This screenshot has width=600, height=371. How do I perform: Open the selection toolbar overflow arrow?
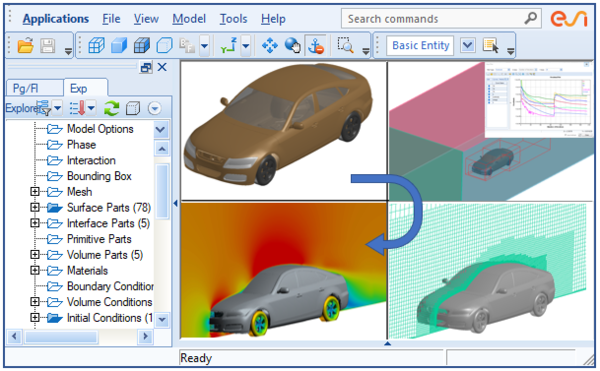pyautogui.click(x=510, y=50)
